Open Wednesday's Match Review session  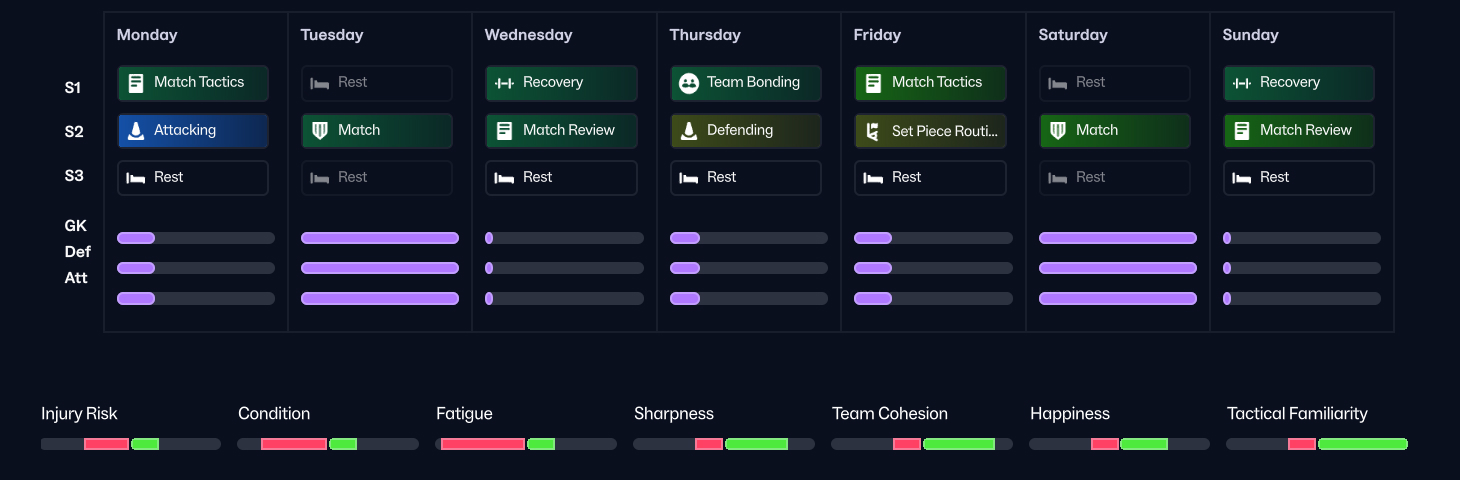(561, 131)
